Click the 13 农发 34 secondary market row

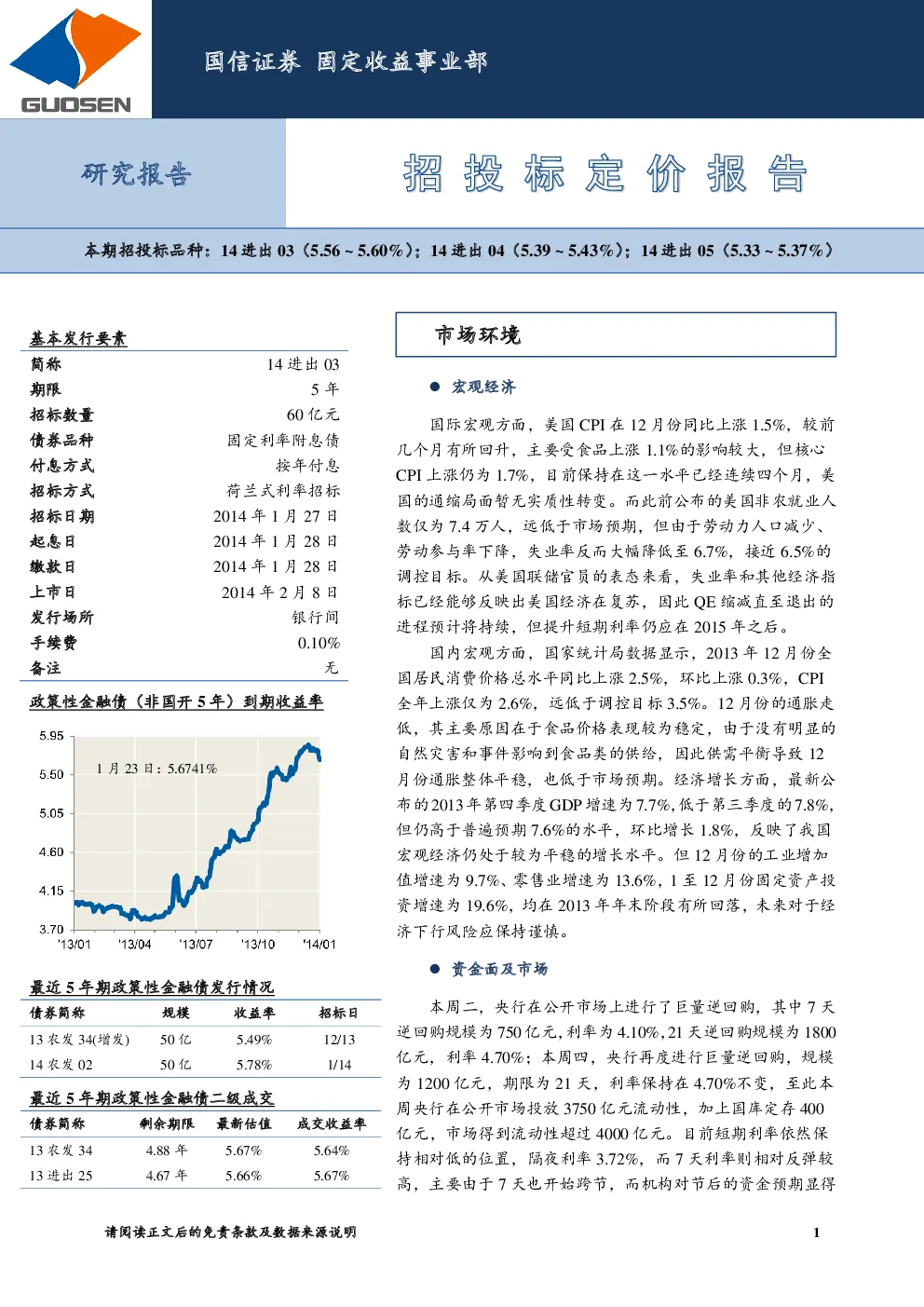point(199,1150)
